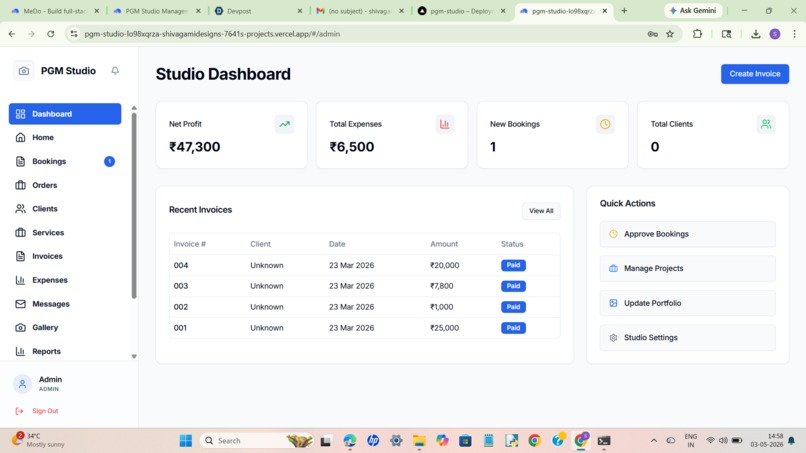Viewport: 806px width, 453px height.
Task: Switch to the MeDo browser tab
Action: click(55, 11)
